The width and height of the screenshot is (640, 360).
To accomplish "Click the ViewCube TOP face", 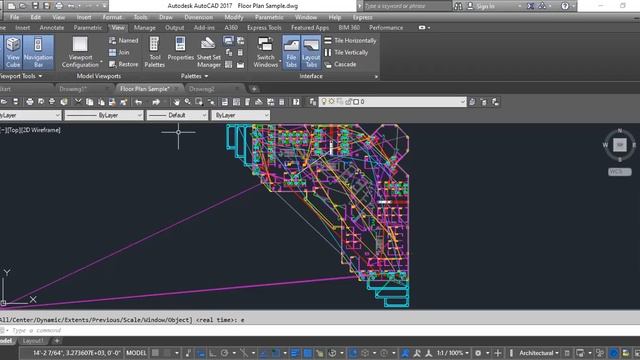I will pos(620,144).
